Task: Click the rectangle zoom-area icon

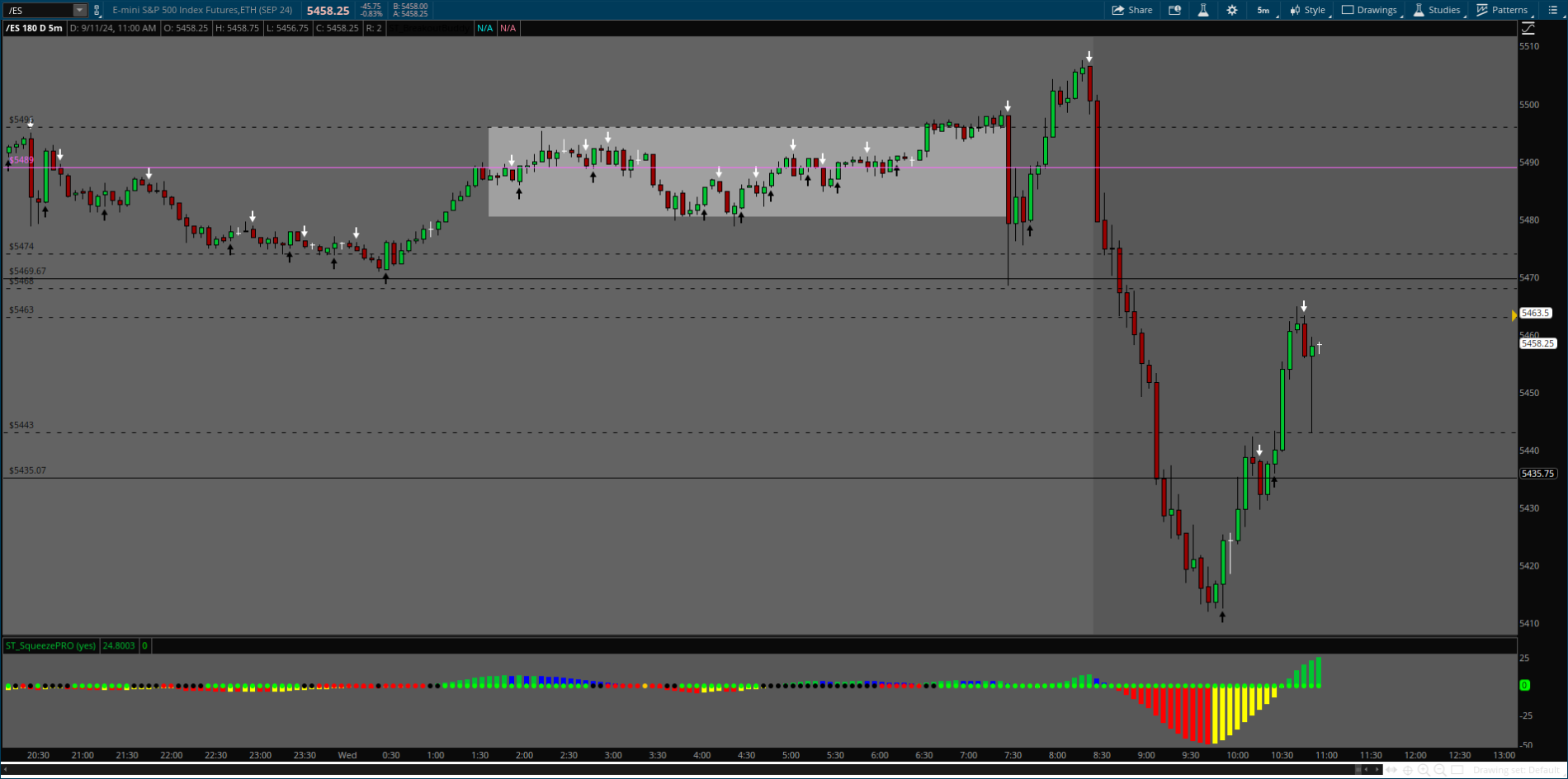Action: tap(1456, 770)
